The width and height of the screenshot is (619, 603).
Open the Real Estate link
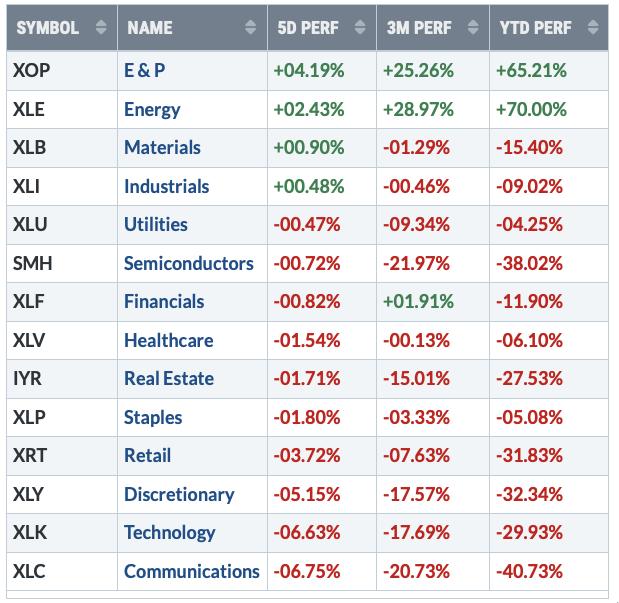pyautogui.click(x=169, y=378)
